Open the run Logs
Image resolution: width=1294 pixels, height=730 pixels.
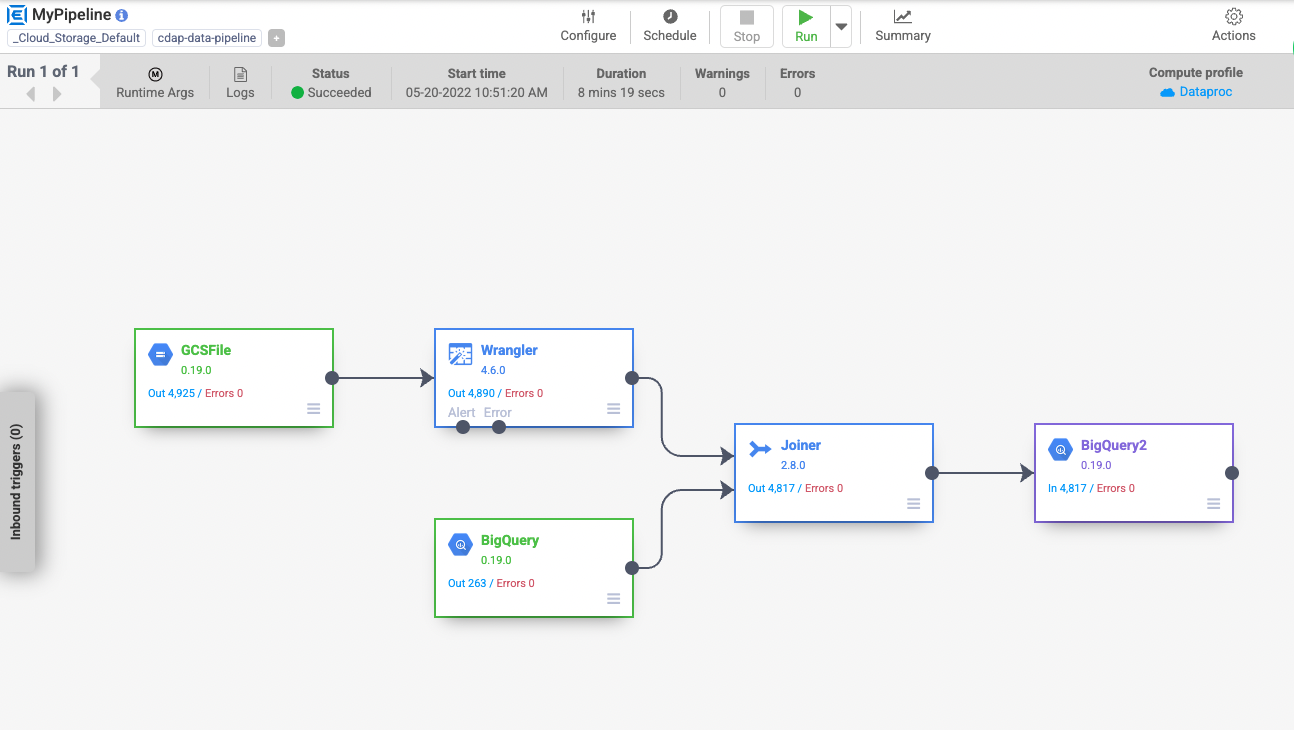coord(240,83)
